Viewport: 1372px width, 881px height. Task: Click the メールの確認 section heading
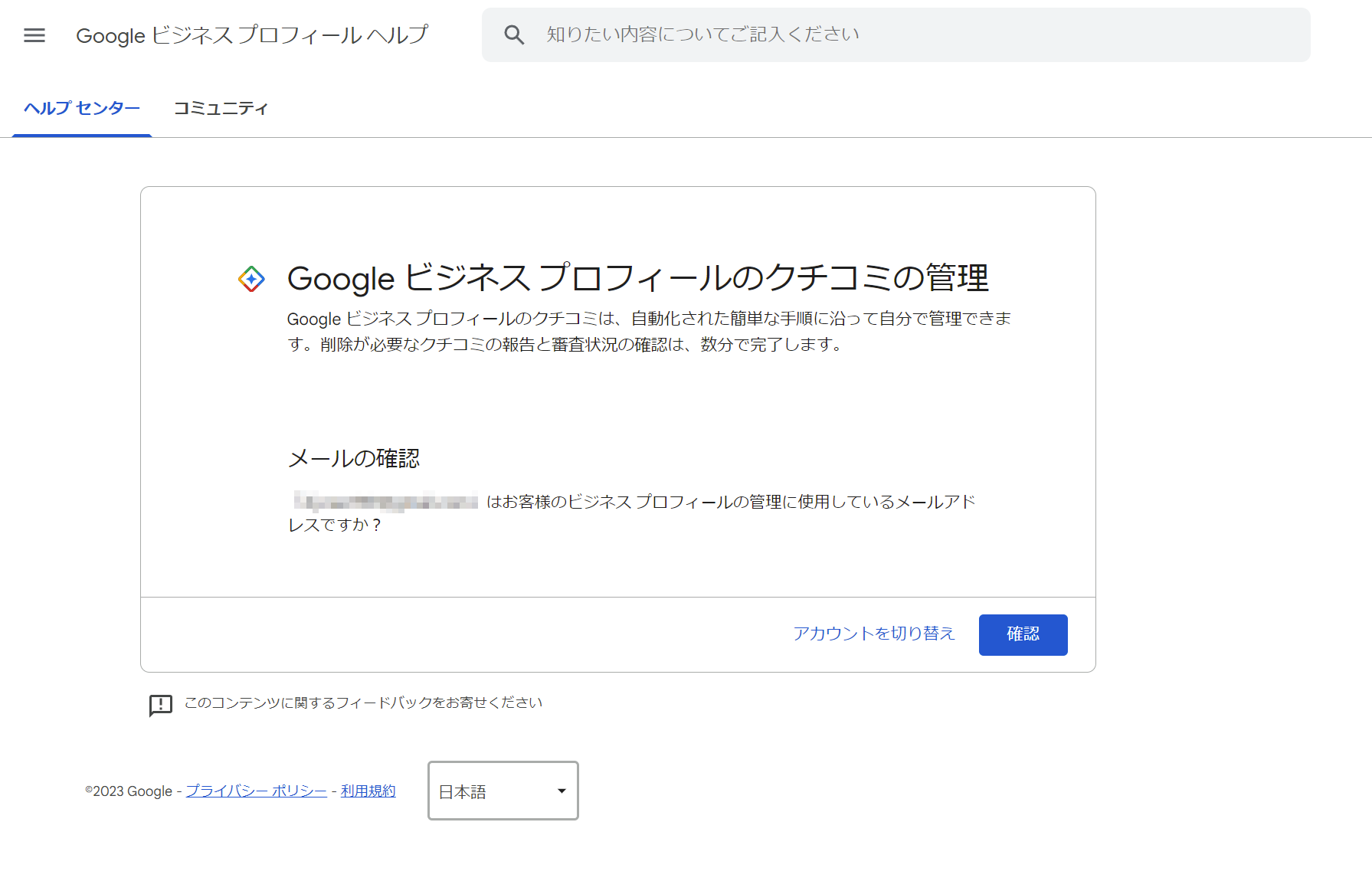pos(353,459)
